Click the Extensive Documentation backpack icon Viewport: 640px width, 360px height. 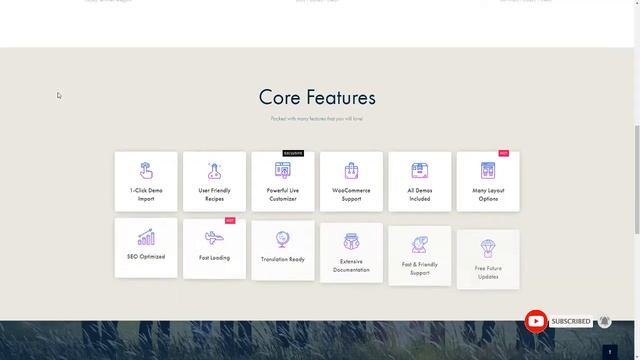(x=351, y=241)
